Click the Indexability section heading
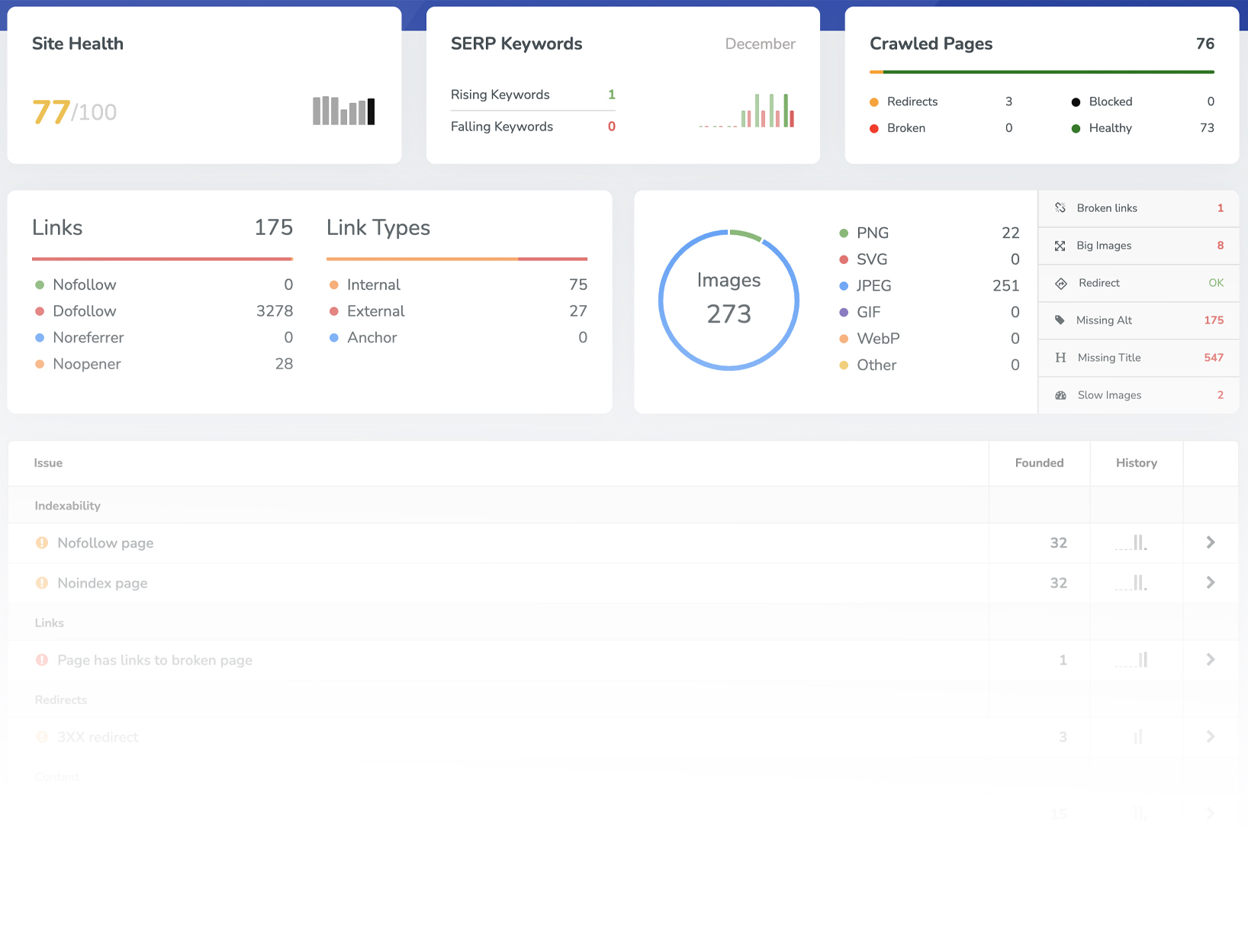 67,506
